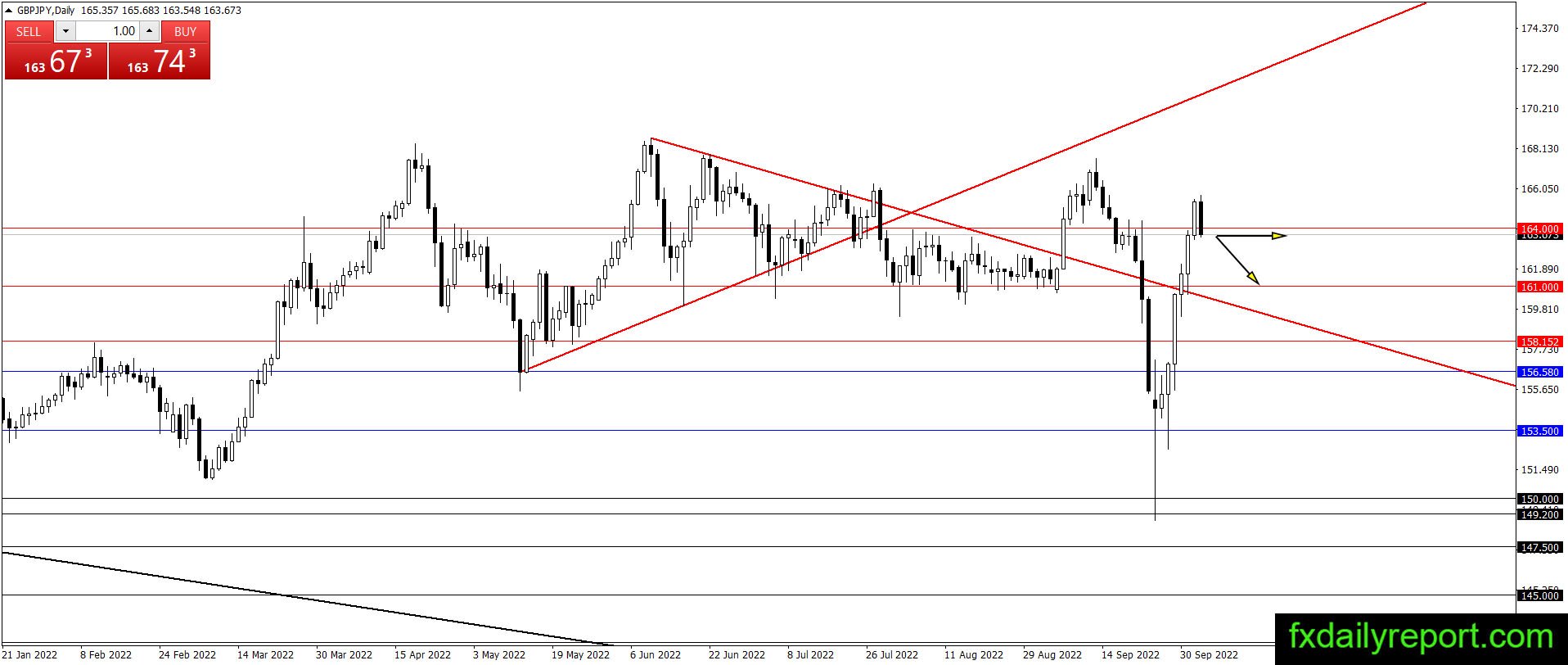
Task: Open the fxdailyreport.com watermark link
Action: (x=1421, y=636)
